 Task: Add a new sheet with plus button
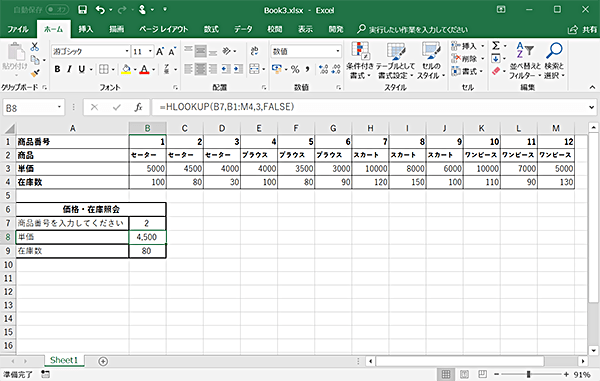[103, 361]
